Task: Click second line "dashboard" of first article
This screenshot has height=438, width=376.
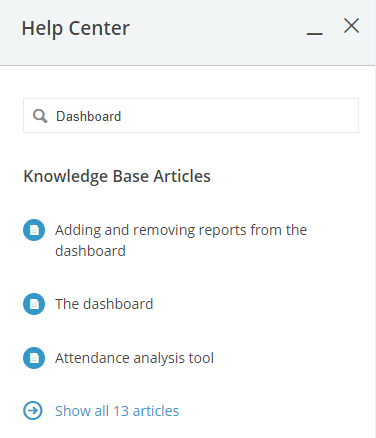Action: (90, 251)
